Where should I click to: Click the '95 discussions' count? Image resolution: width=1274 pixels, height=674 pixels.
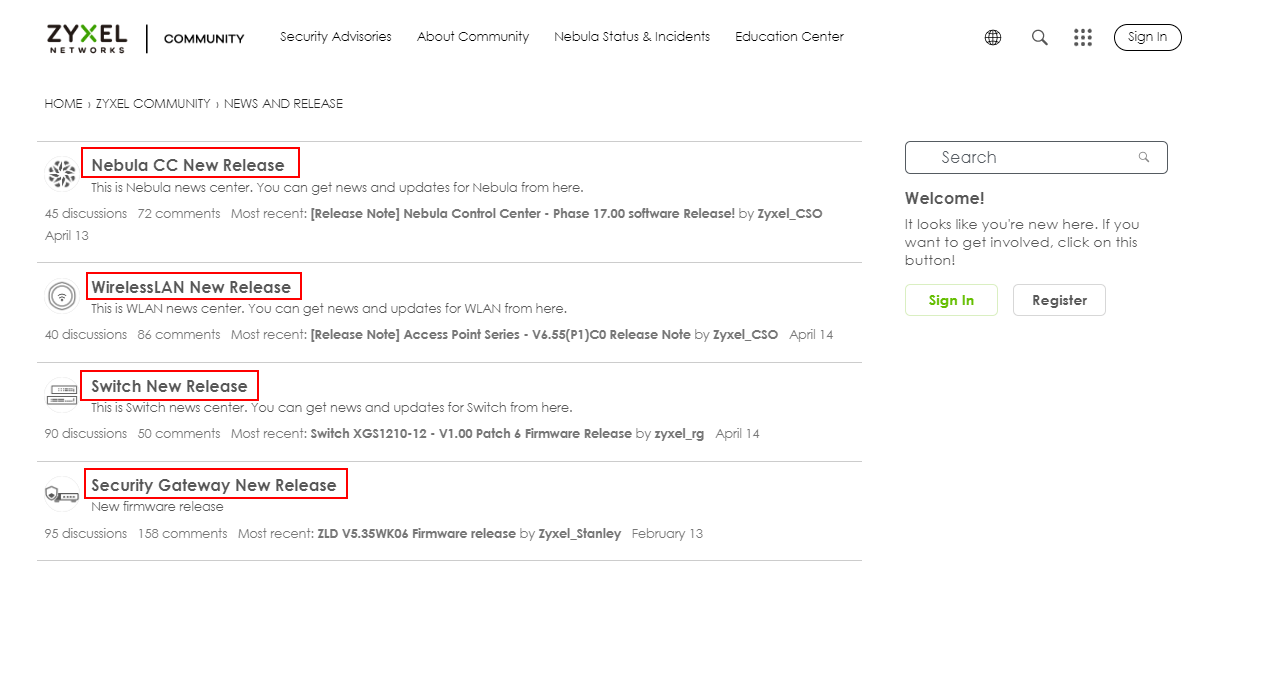tap(86, 534)
